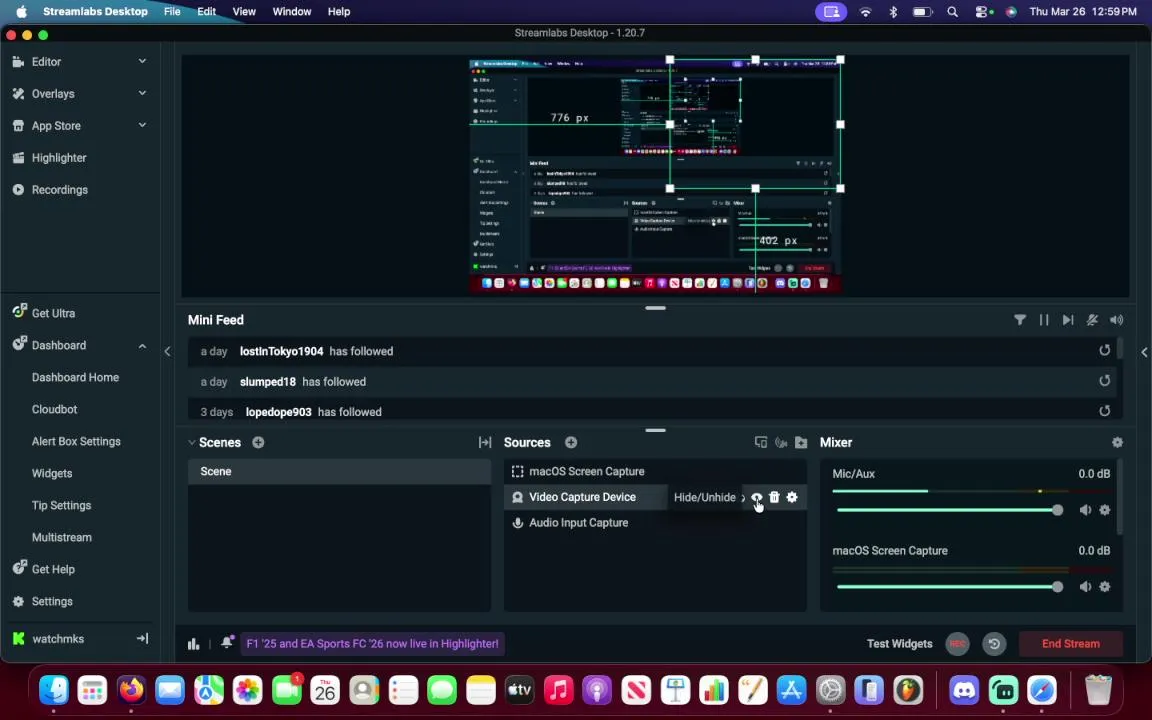Open FL Studio from the Dock
This screenshot has height=720, width=1152.
click(x=908, y=690)
